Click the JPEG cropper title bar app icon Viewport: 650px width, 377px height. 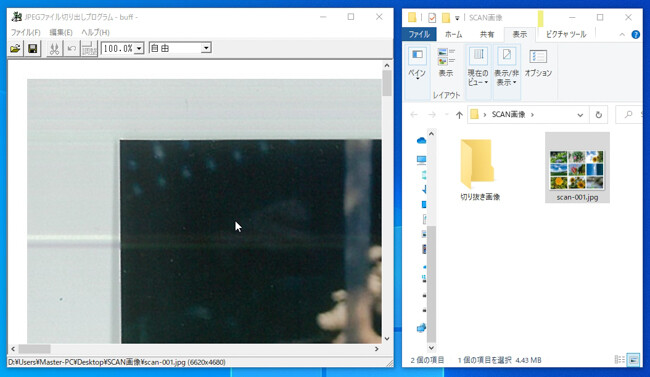tap(17, 17)
